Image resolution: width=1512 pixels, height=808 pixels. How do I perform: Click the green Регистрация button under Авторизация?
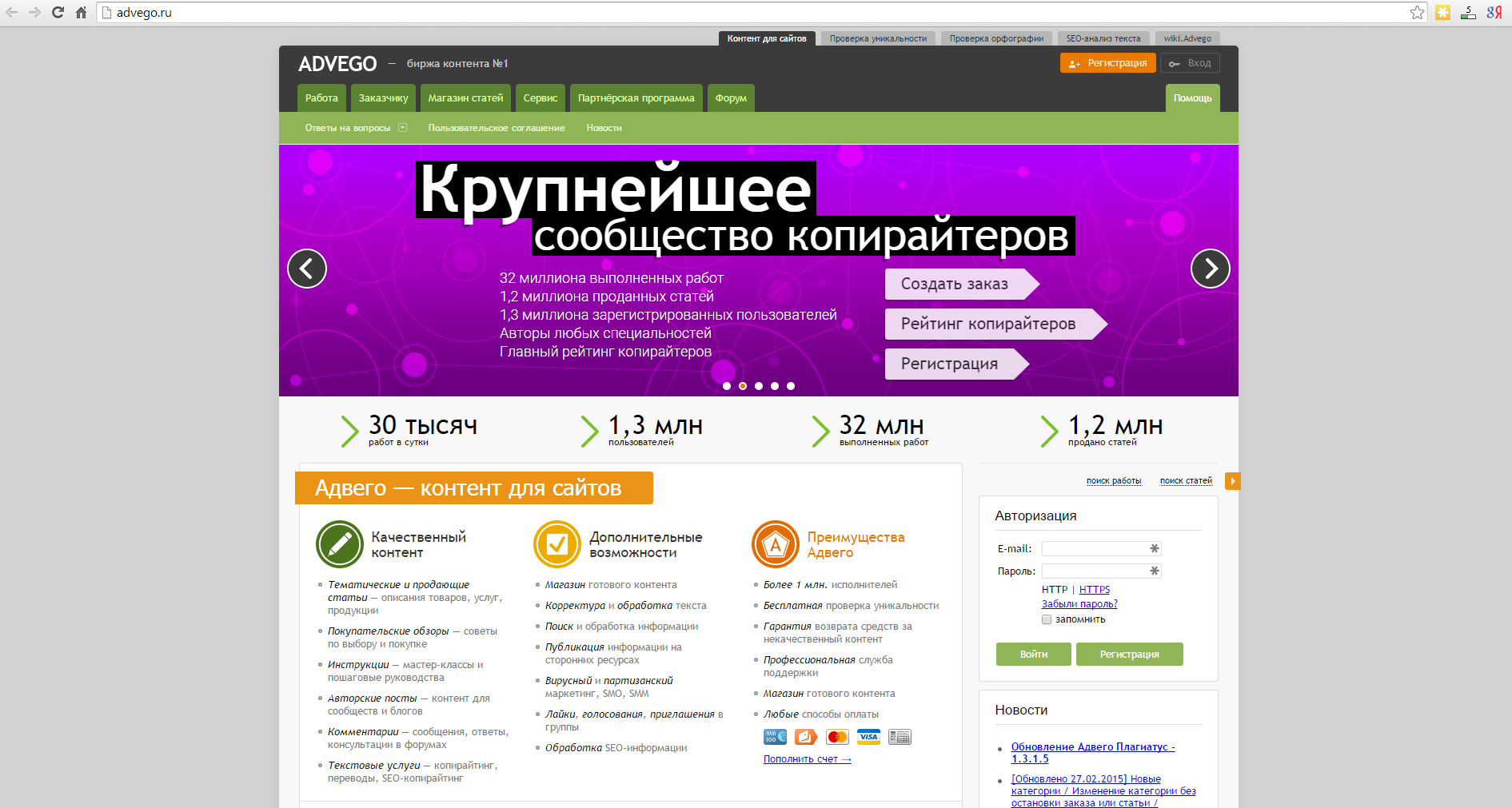point(1130,654)
